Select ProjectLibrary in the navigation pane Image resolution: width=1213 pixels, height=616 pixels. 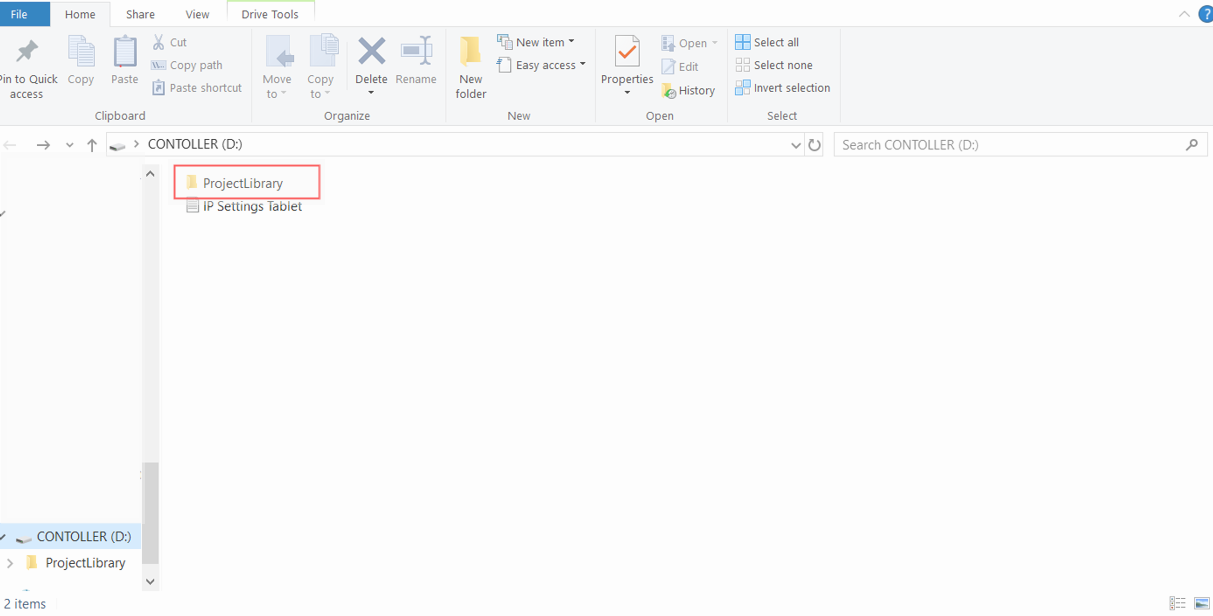(x=85, y=563)
